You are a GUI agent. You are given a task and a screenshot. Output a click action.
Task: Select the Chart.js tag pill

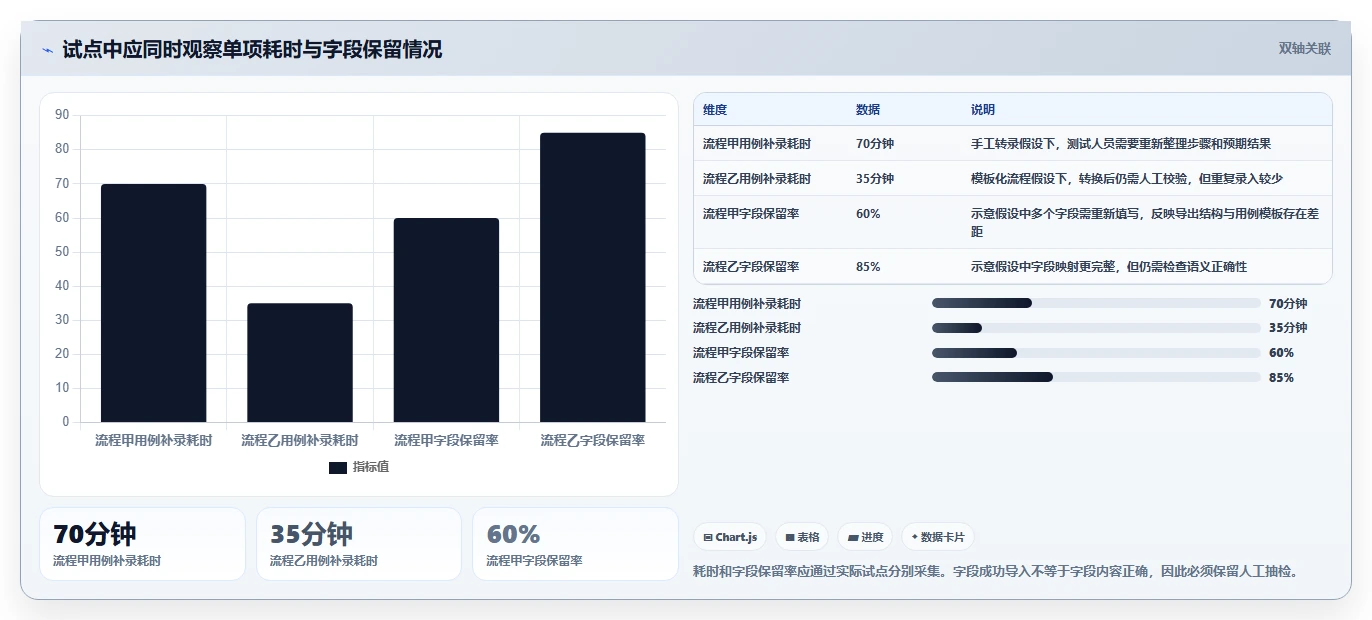[731, 537]
